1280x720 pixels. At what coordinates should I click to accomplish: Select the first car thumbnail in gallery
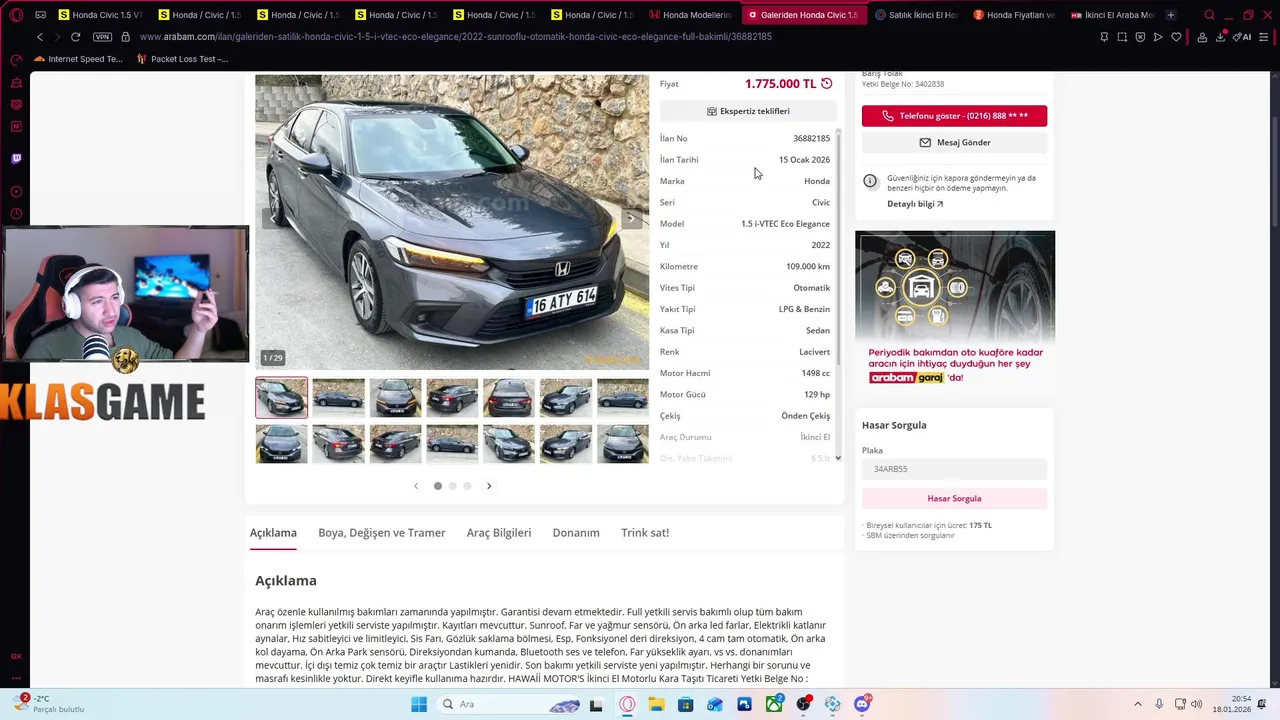coord(281,397)
